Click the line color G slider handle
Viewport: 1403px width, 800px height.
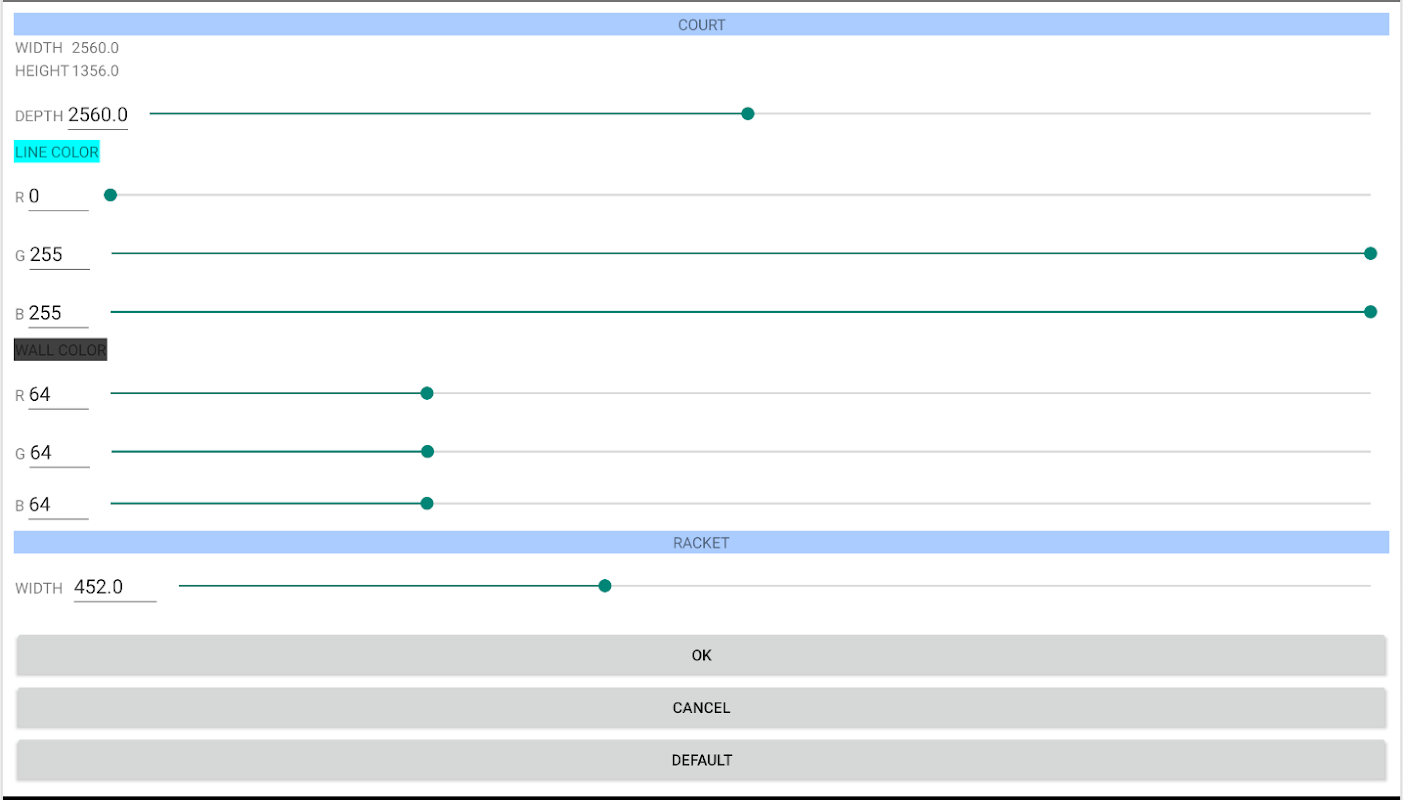tap(1370, 254)
